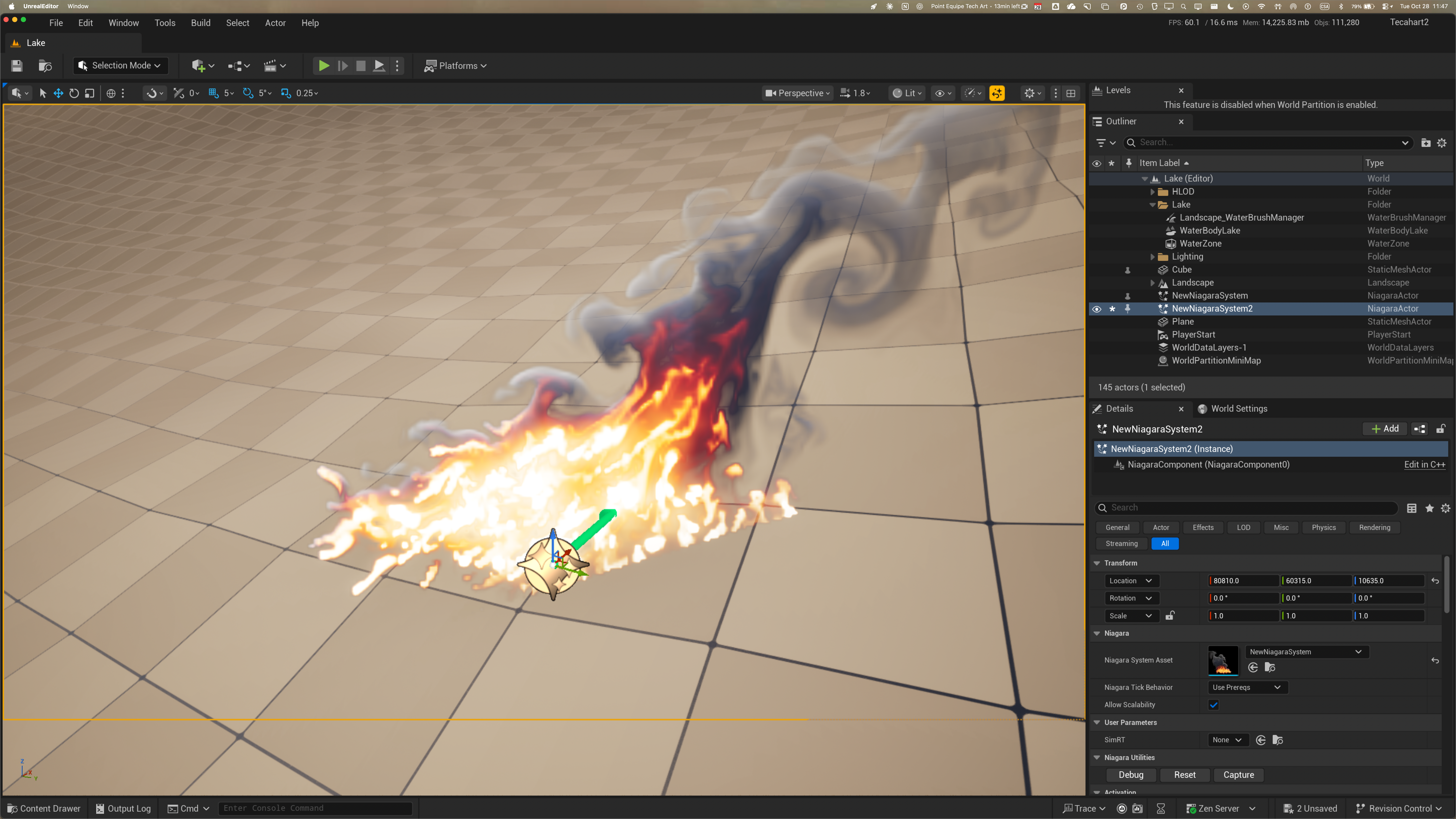Click the Capture button
The height and width of the screenshot is (819, 1456).
1238,775
